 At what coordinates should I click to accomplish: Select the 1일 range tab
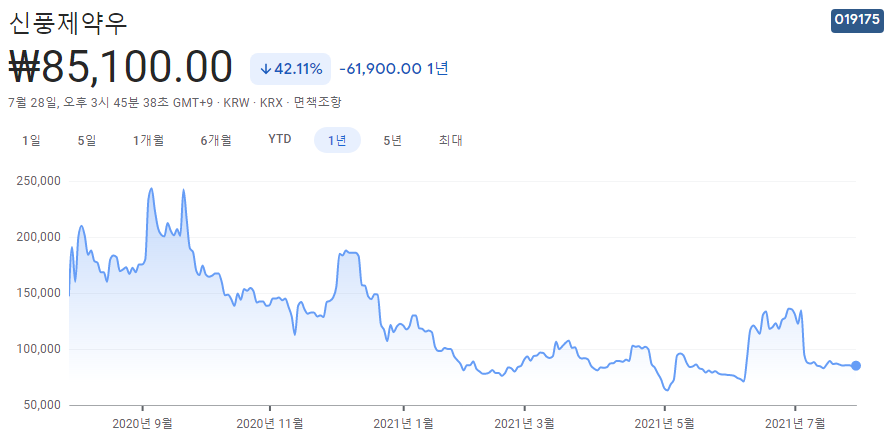point(31,140)
